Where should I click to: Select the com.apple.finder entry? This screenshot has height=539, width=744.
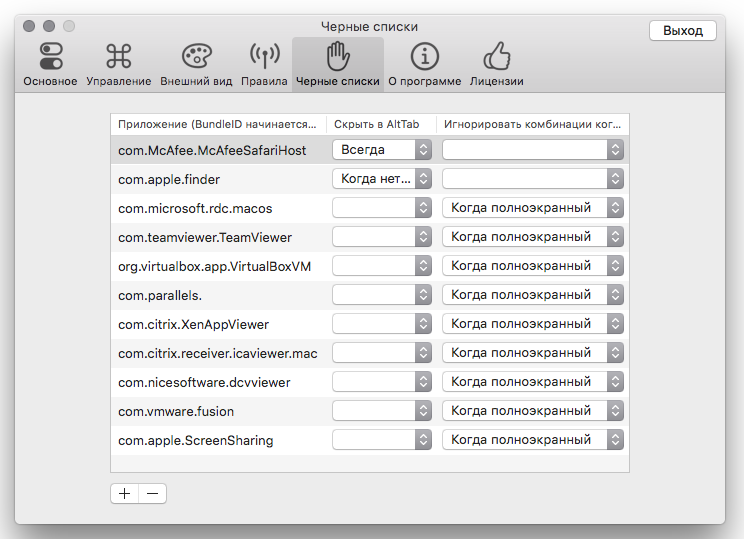169,179
